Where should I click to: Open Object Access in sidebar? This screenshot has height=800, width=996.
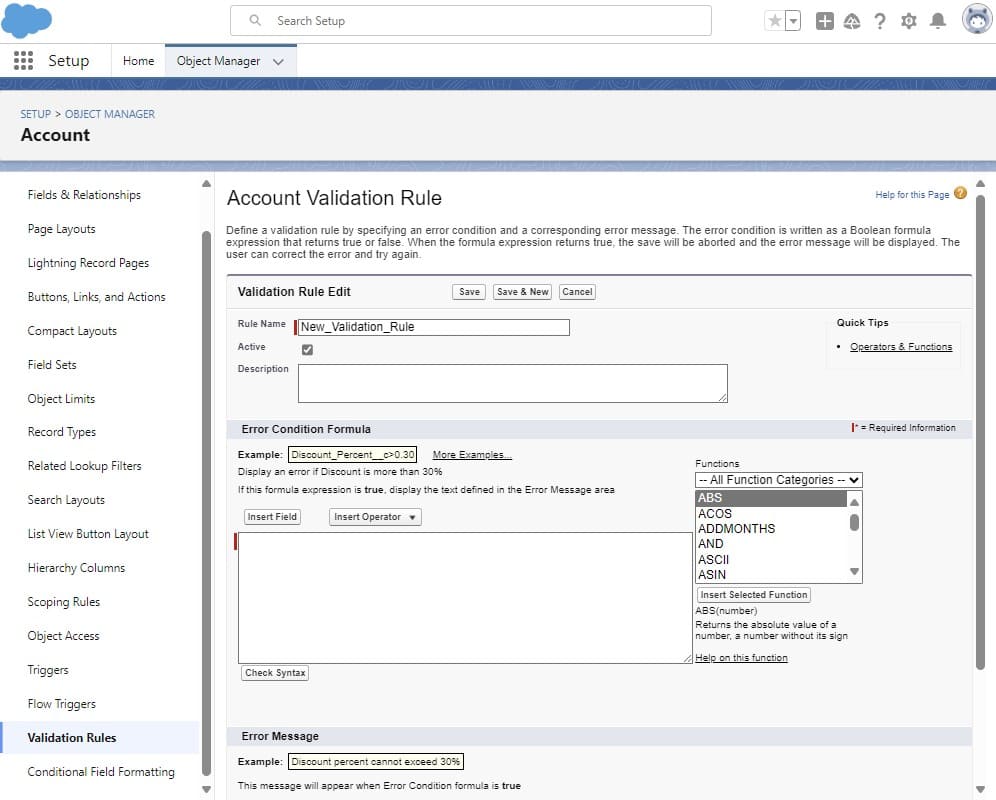(64, 636)
